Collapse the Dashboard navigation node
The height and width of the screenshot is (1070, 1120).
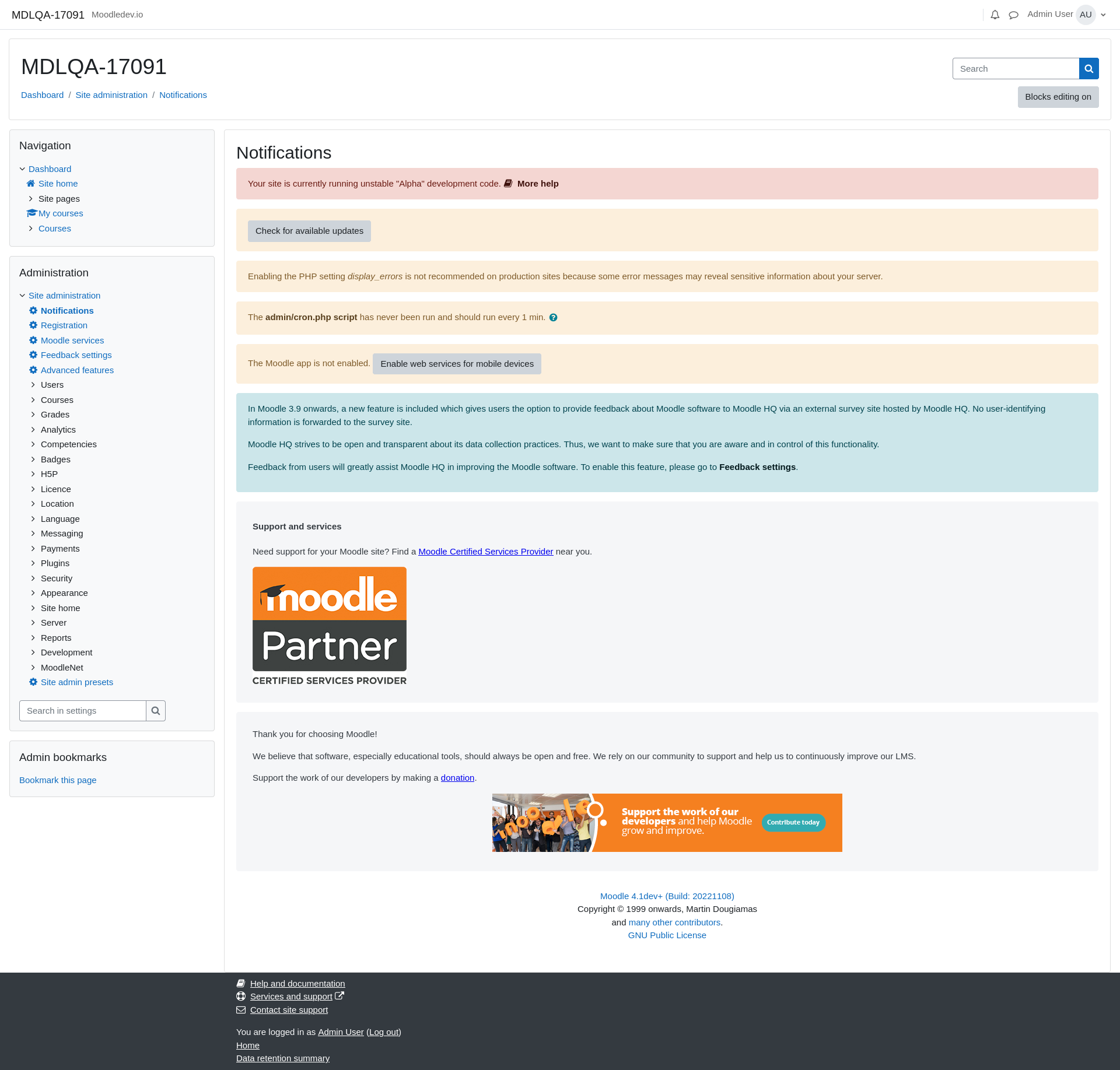tap(22, 169)
